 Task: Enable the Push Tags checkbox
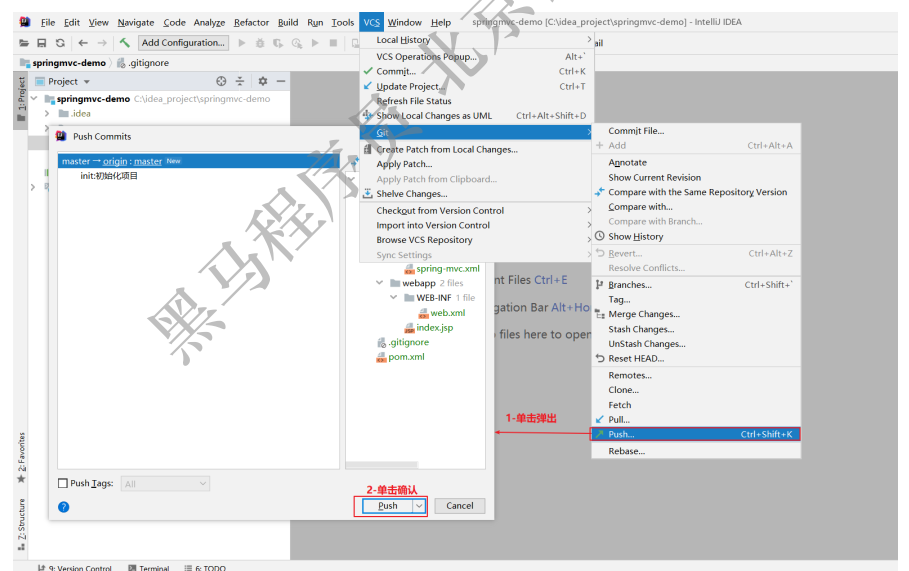click(63, 483)
